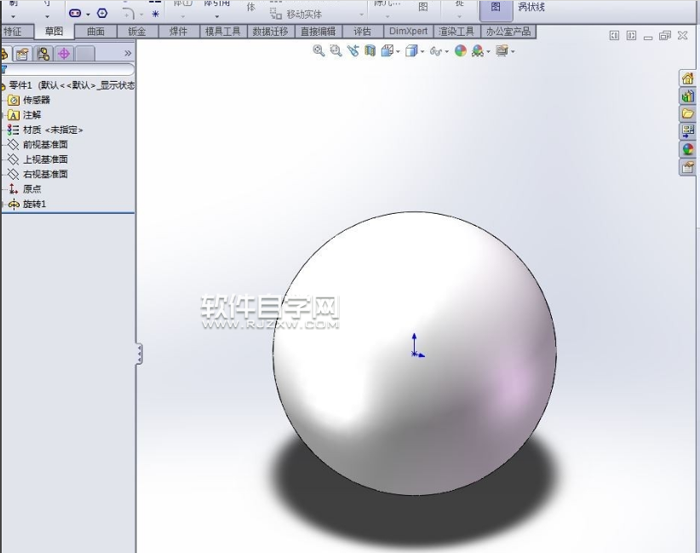Click the Previous View icon
Image resolution: width=700 pixels, height=553 pixels.
click(353, 51)
